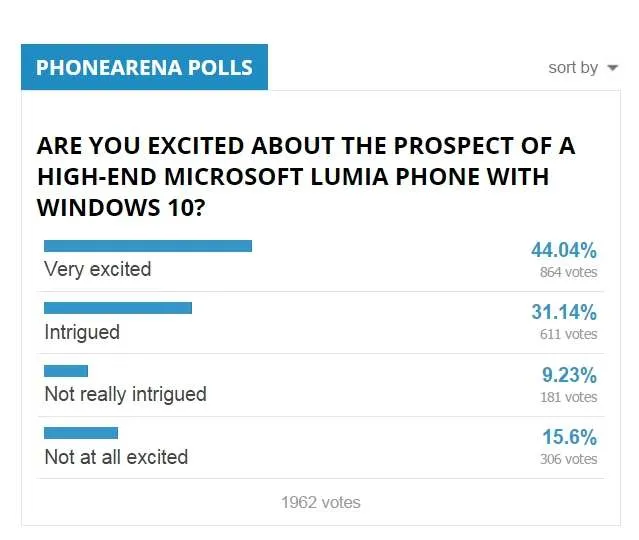Click the 31.14% result percentage
The width and height of the screenshot is (639, 540).
[x=564, y=312]
